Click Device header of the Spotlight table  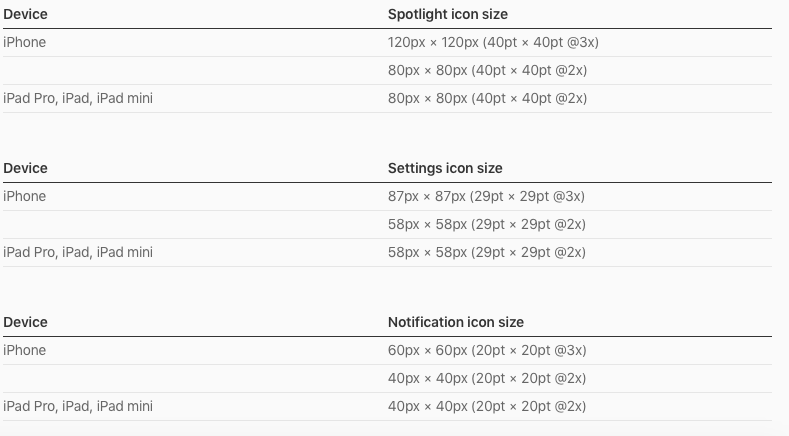[26, 14]
